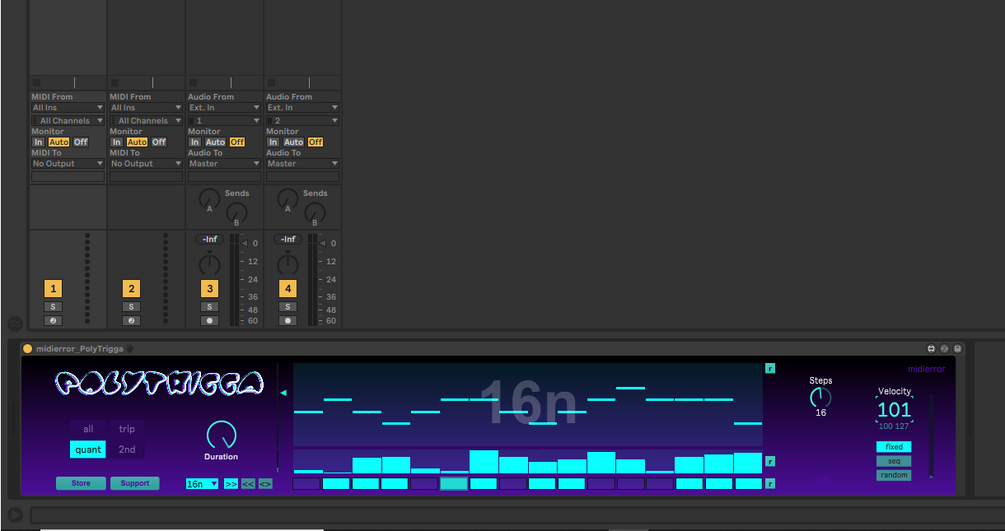Viewport: 1005px width, 531px height.
Task: Toggle the PolyTrigga device activator (yellow circle)
Action: pyautogui.click(x=28, y=349)
